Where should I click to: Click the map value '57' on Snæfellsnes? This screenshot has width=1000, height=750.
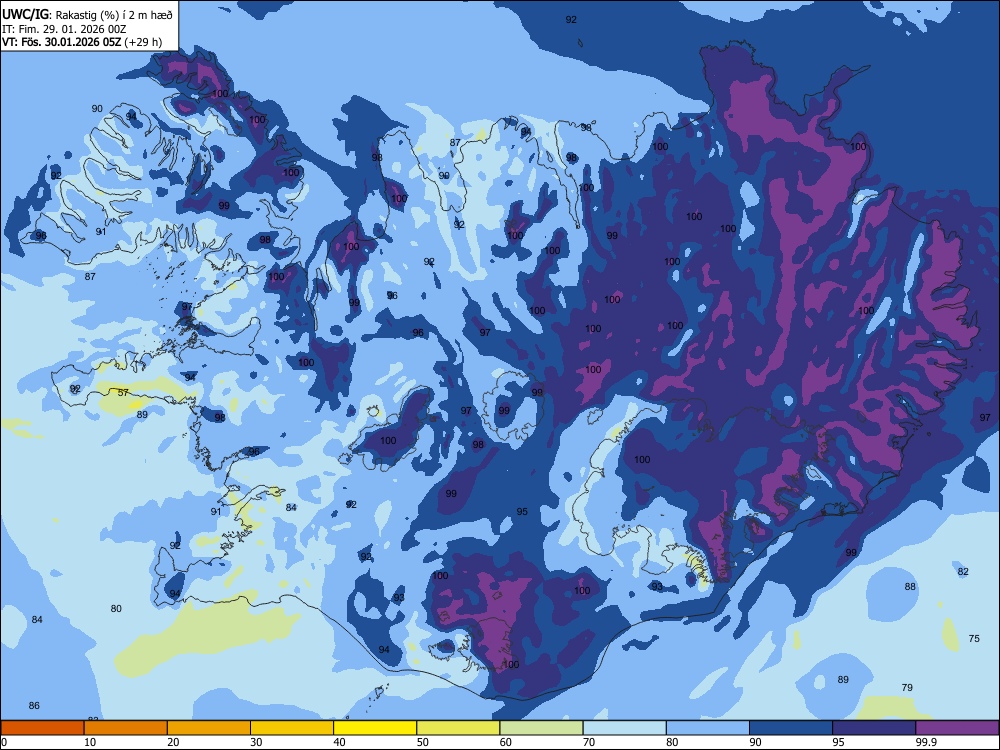tap(124, 393)
